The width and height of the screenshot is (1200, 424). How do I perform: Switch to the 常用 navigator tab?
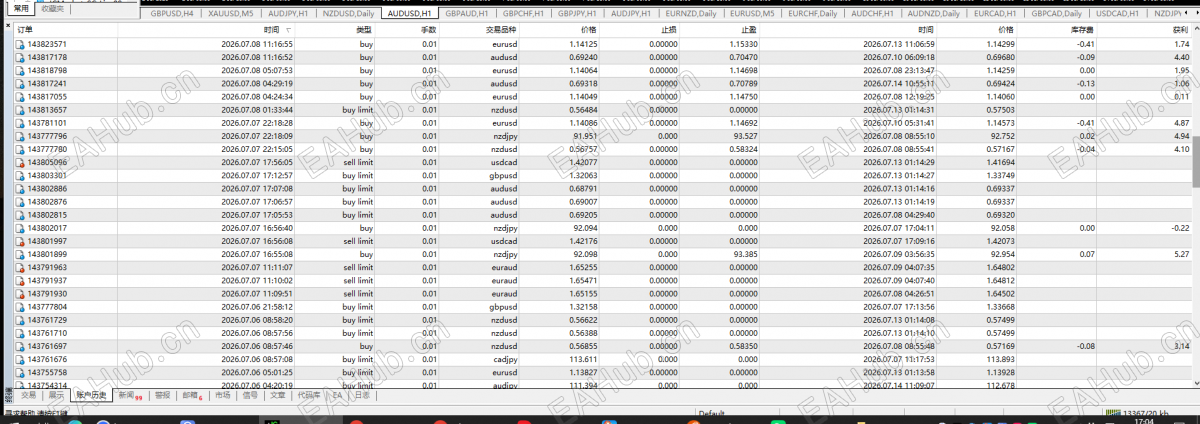[22, 8]
